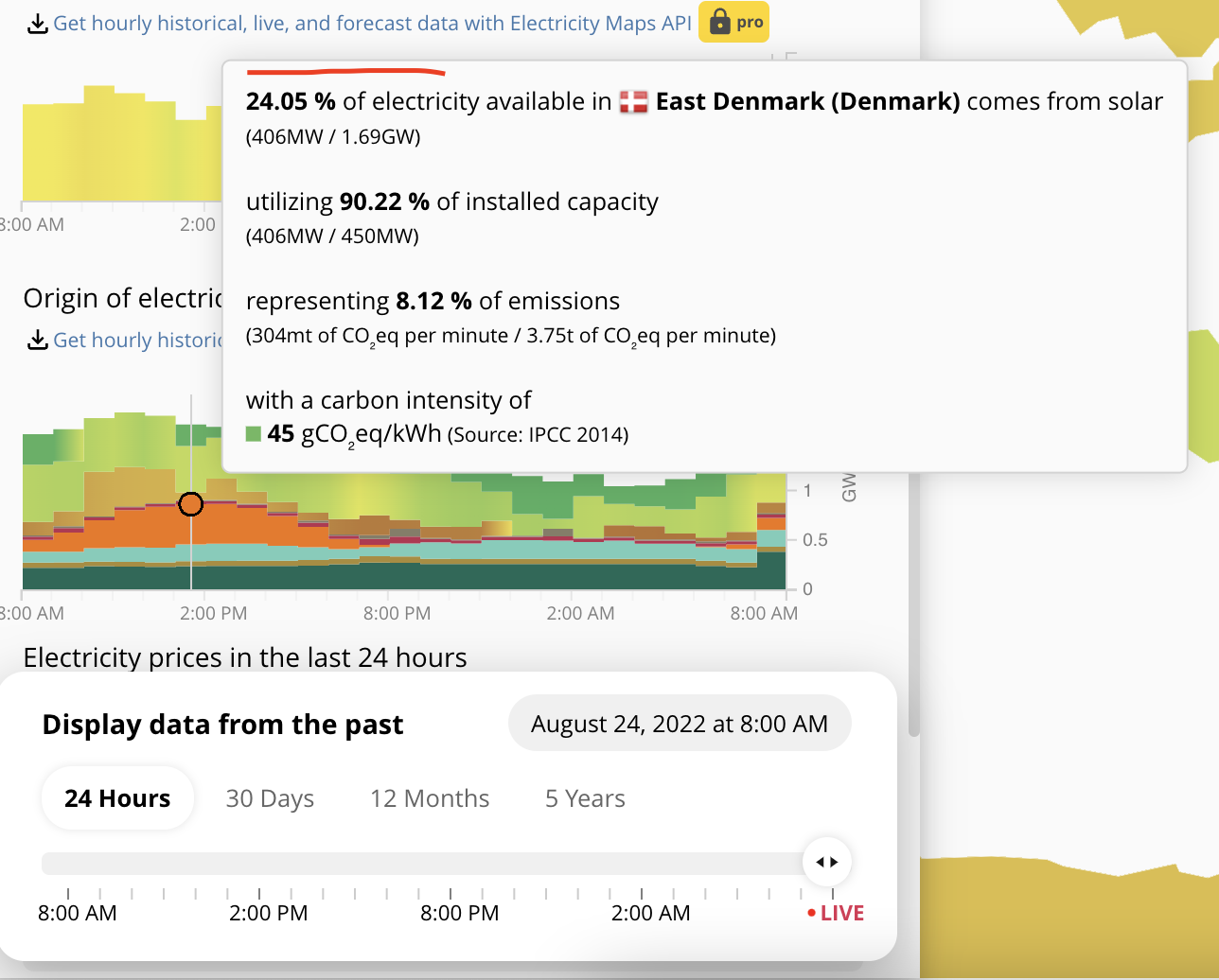
Task: Click the double-arrow handle on the time slider
Action: coord(826,862)
